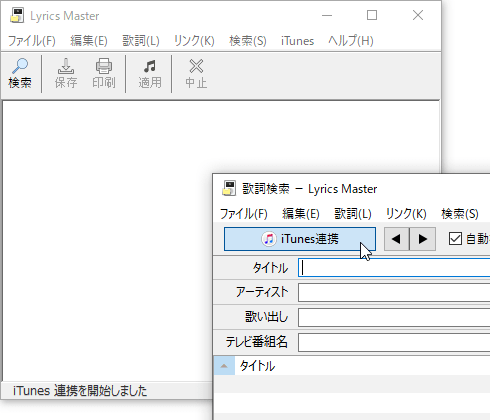The width and height of the screenshot is (490, 420).
Task: Click the forward arrow in 歌詞検索
Action: pyautogui.click(x=423, y=239)
